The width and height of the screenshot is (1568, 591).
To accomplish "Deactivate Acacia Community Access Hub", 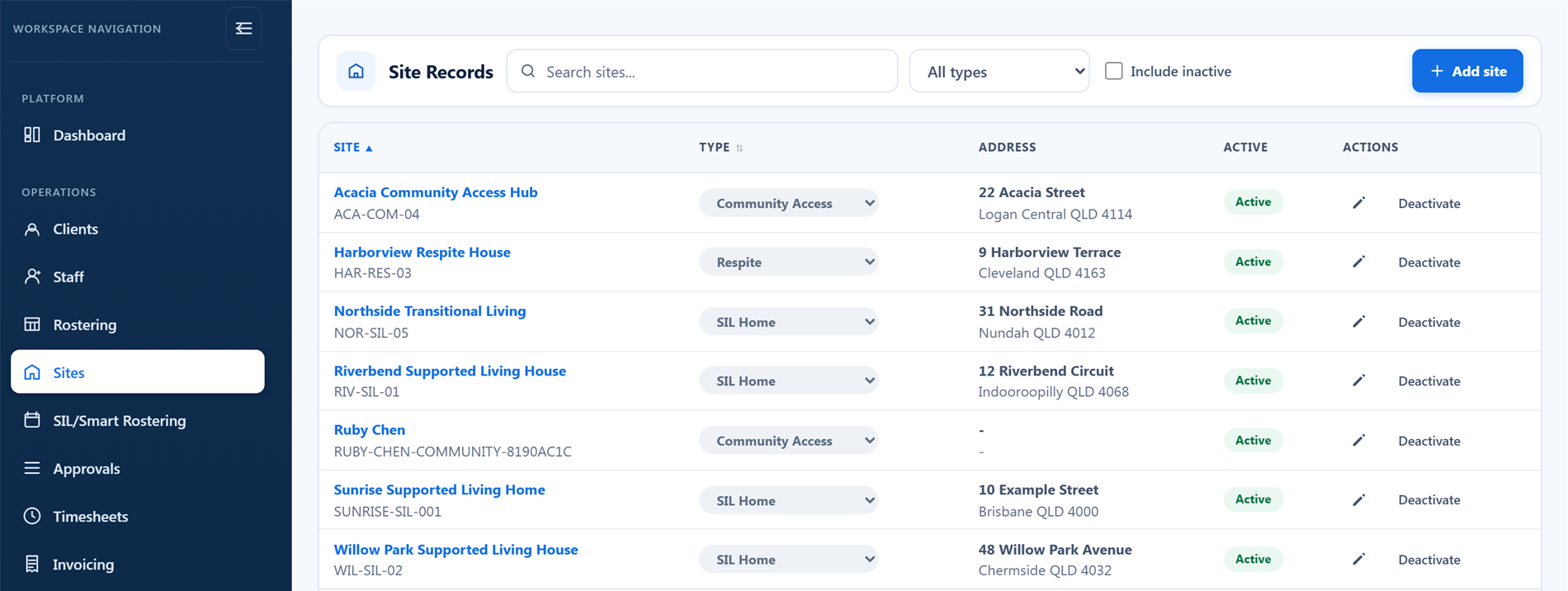I will click(x=1429, y=203).
